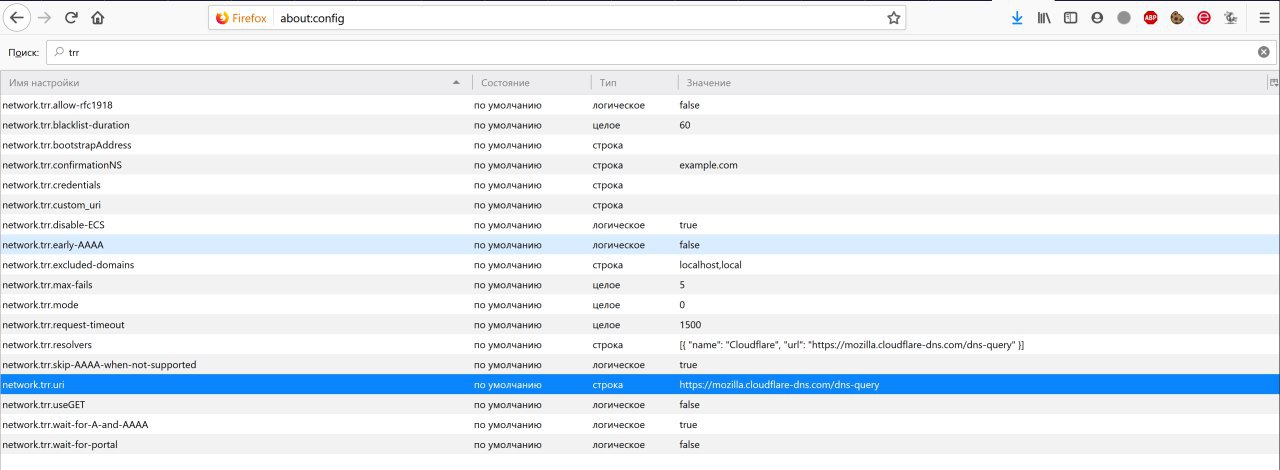The image size is (1280, 470).
Task: Click the red circular e extension icon
Action: (x=1205, y=18)
